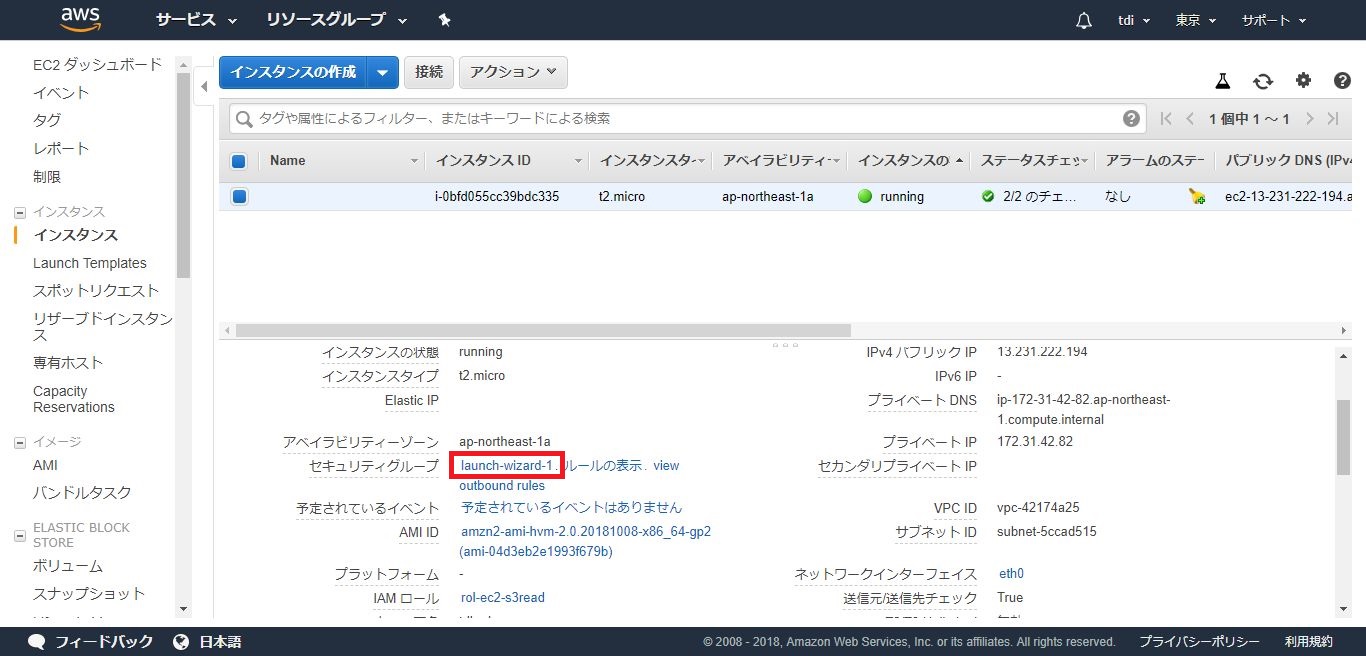Click the pin shortcut icon in header
1366x656 pixels.
coord(445,20)
